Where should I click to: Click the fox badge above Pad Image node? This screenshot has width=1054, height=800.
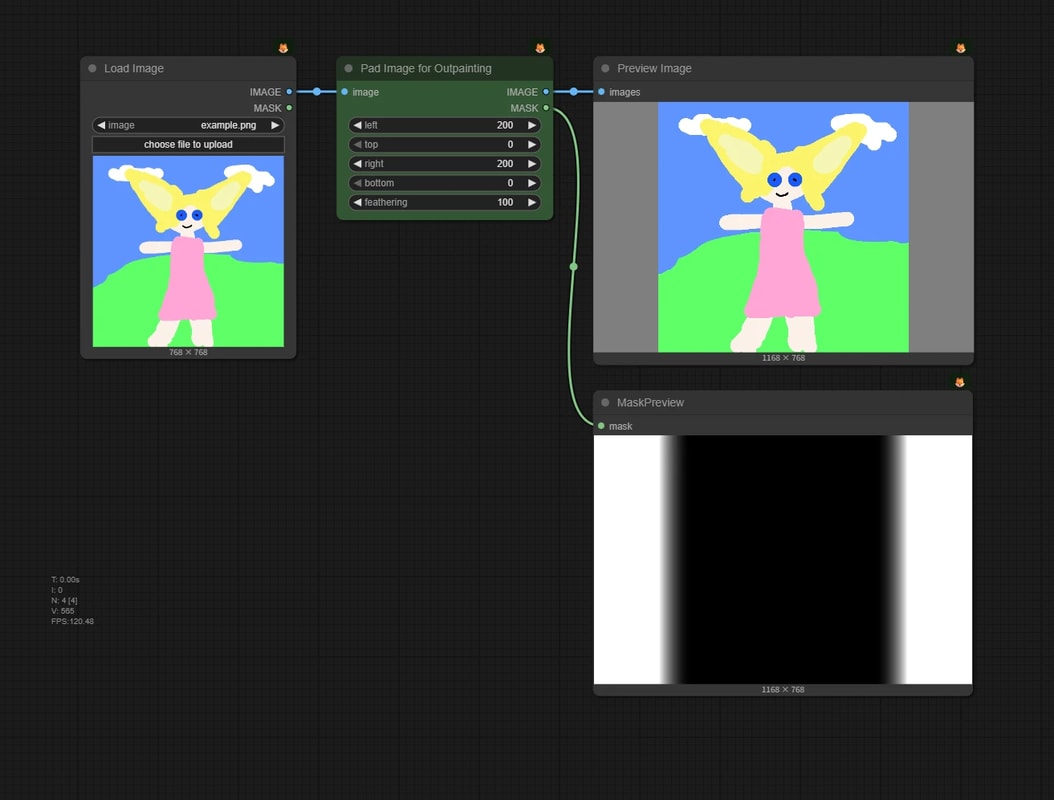point(540,48)
